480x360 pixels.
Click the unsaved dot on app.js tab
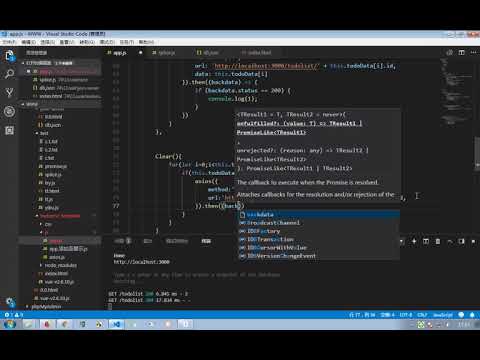coord(140,53)
